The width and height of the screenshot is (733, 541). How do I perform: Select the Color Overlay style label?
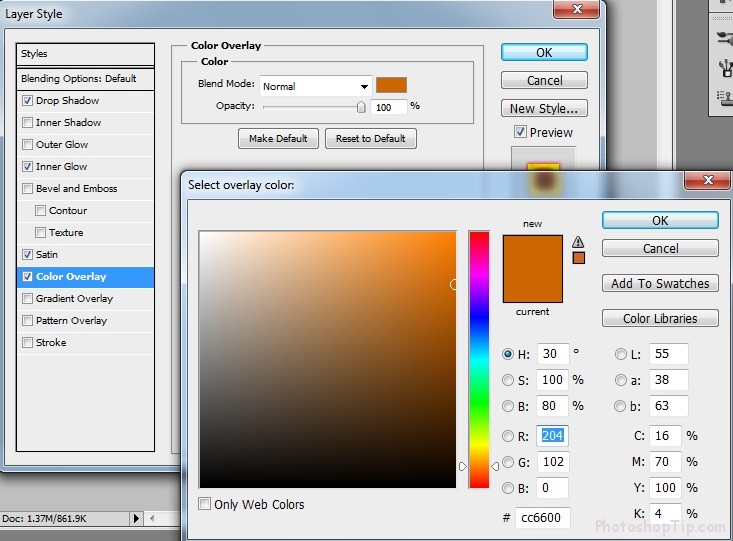tap(71, 276)
